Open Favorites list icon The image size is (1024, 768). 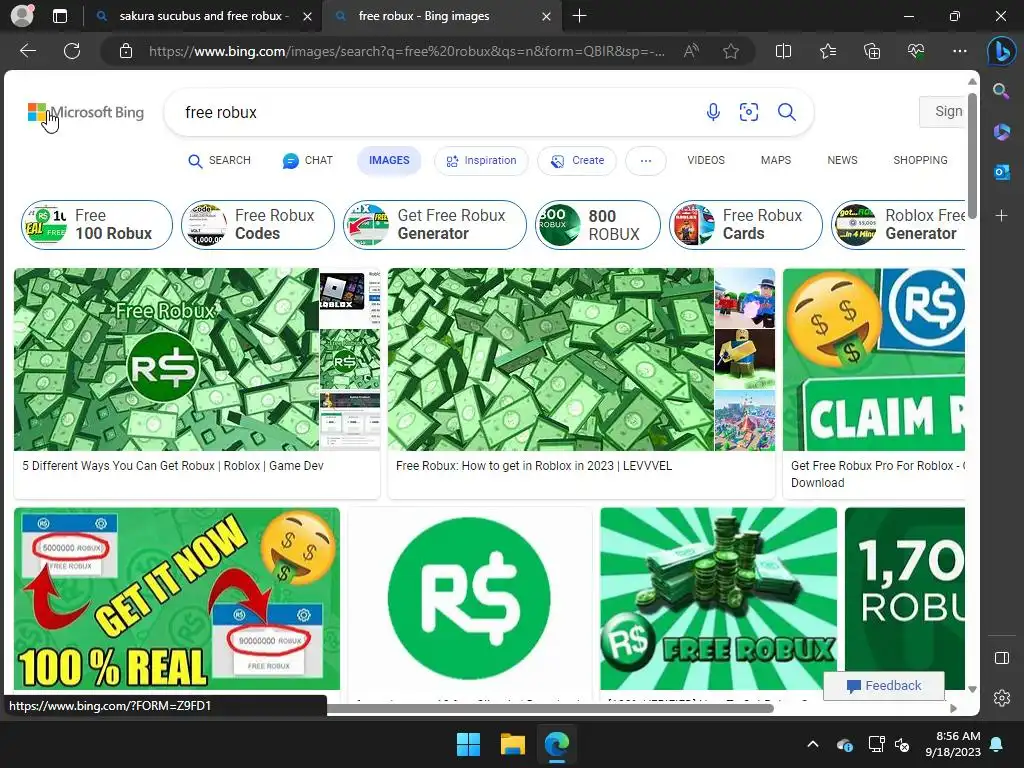827,51
